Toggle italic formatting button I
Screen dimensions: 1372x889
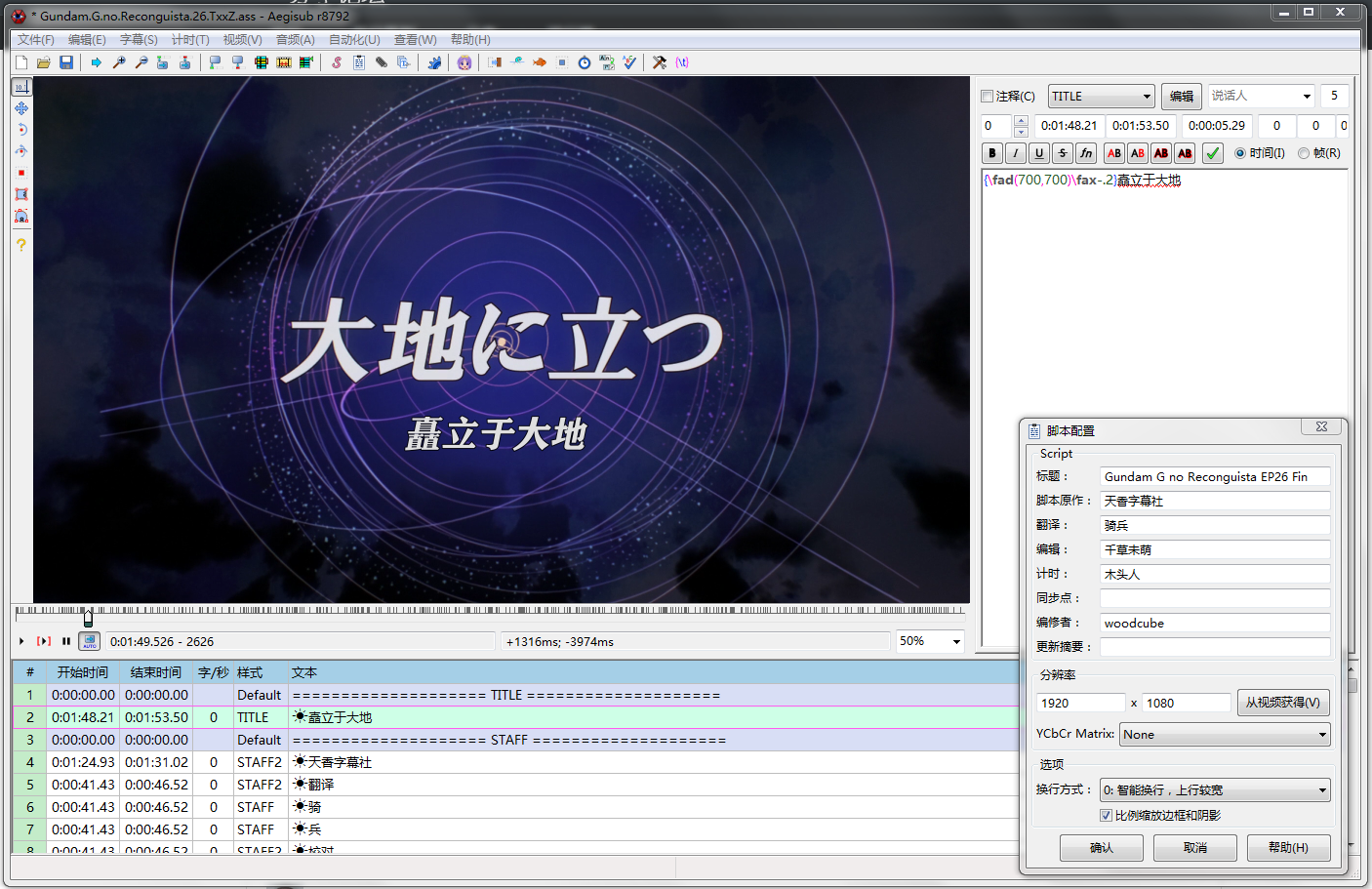(1016, 153)
